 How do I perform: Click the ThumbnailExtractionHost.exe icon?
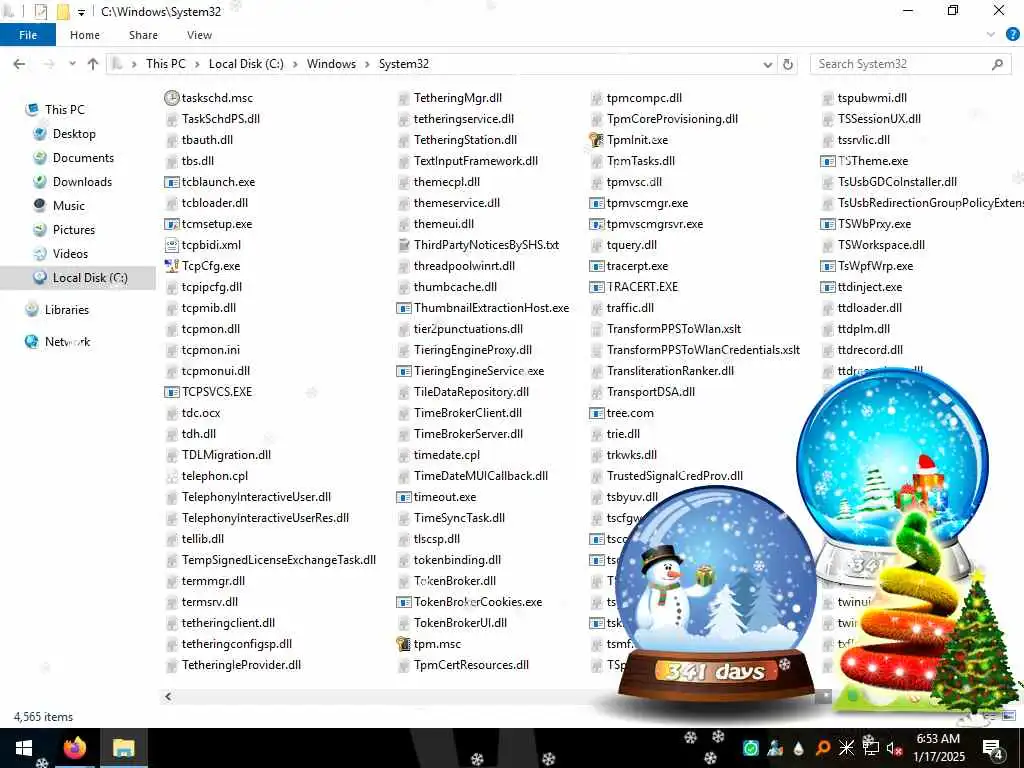click(404, 308)
